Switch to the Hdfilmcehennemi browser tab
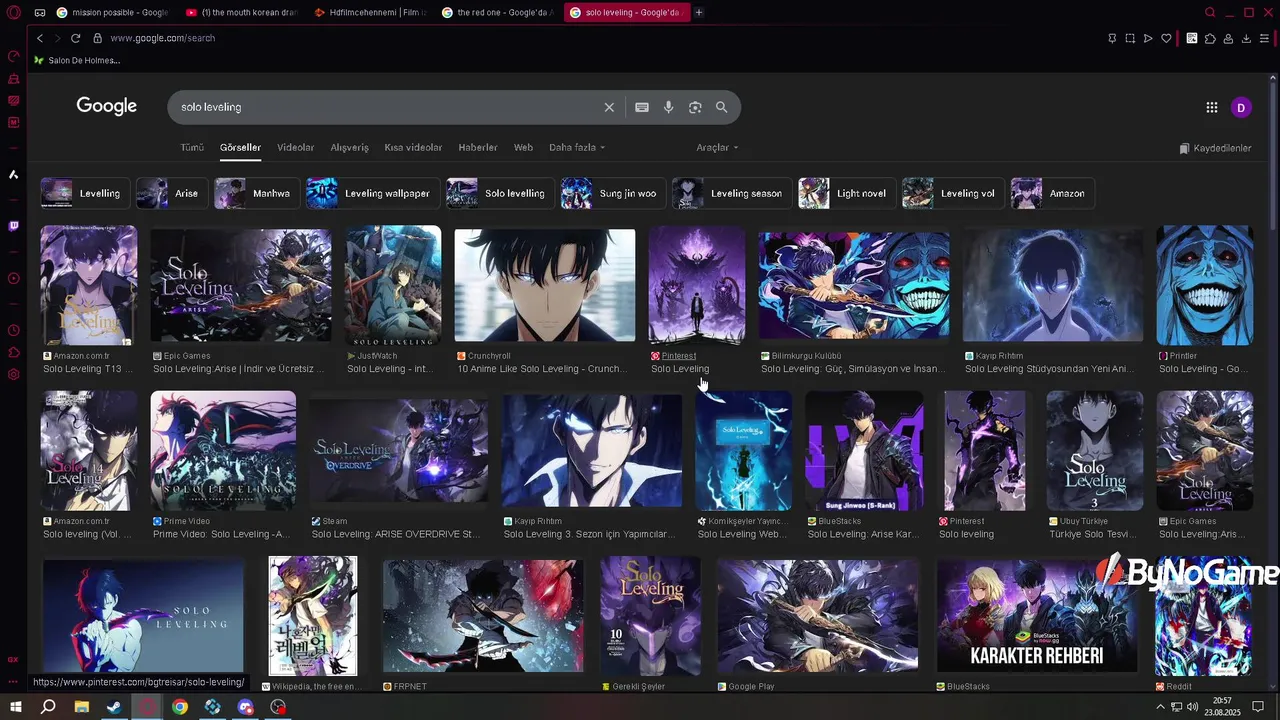Viewport: 1280px width, 720px height. point(370,12)
